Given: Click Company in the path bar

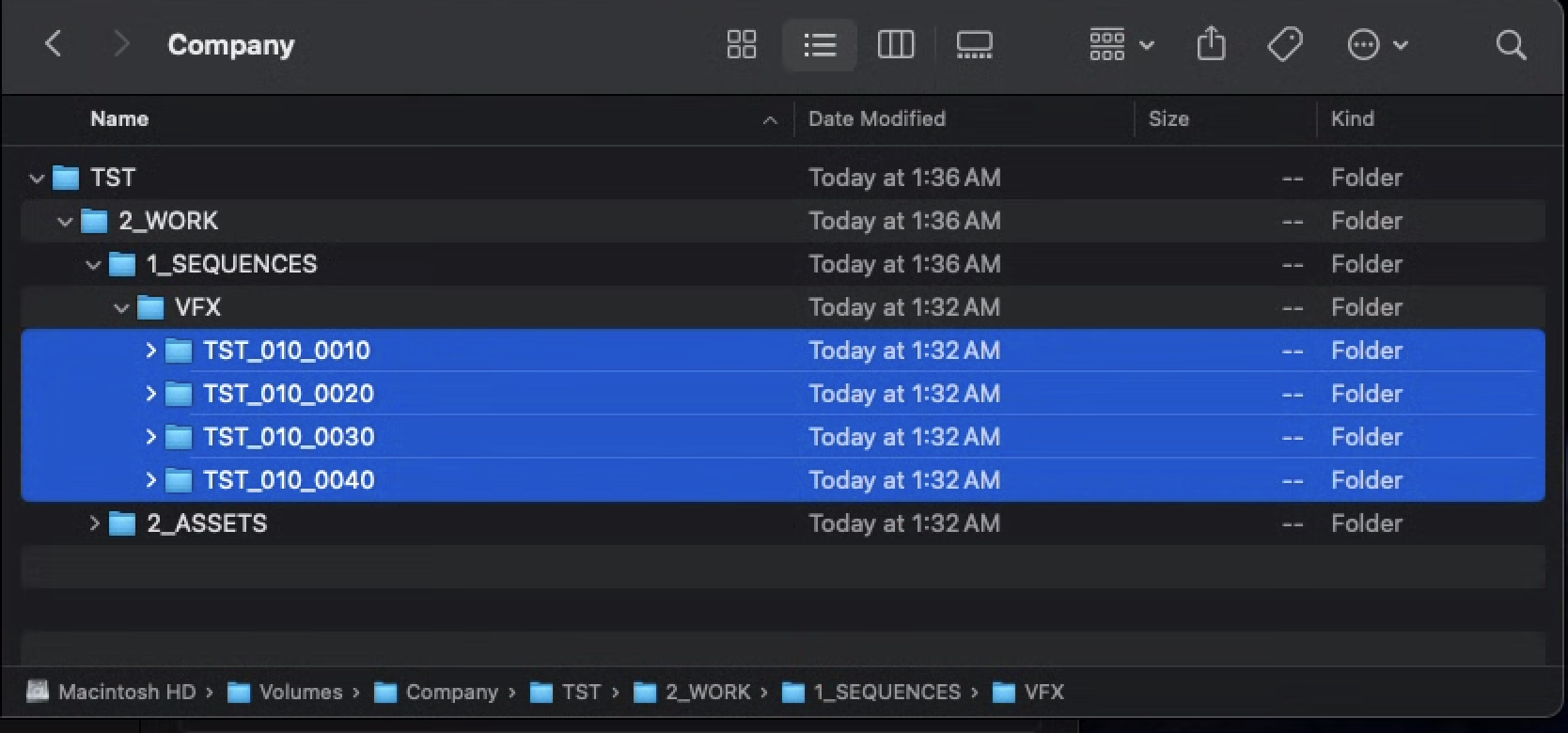Looking at the screenshot, I should [x=450, y=693].
